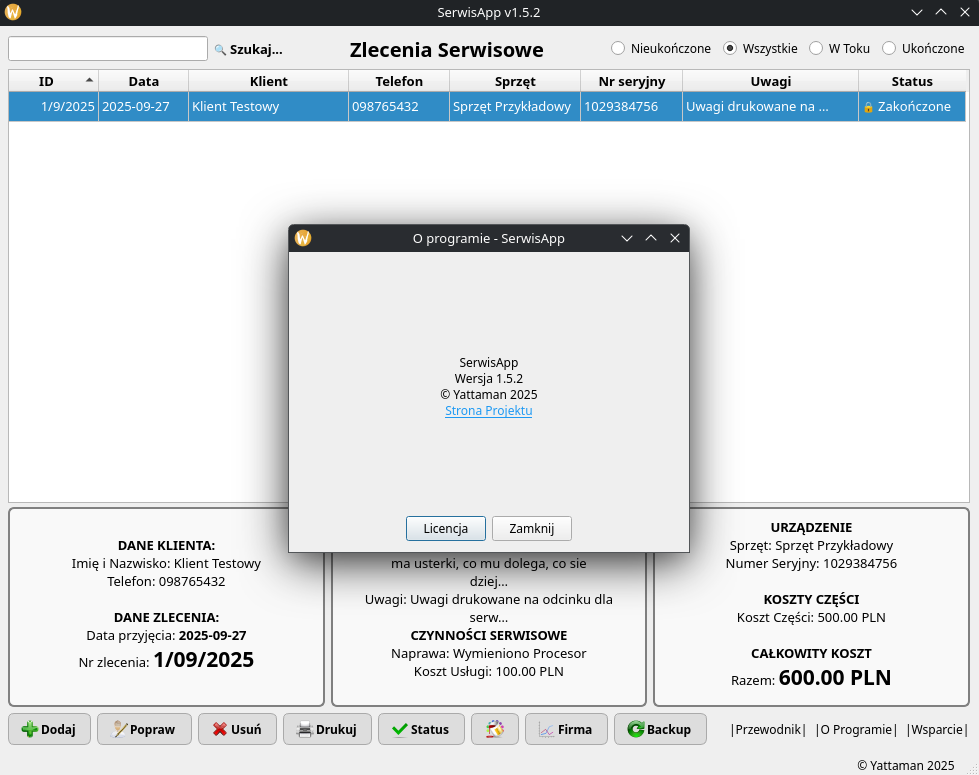This screenshot has width=979, height=775.
Task: Click the Dodaj button with plus icon
Action: pos(49,729)
